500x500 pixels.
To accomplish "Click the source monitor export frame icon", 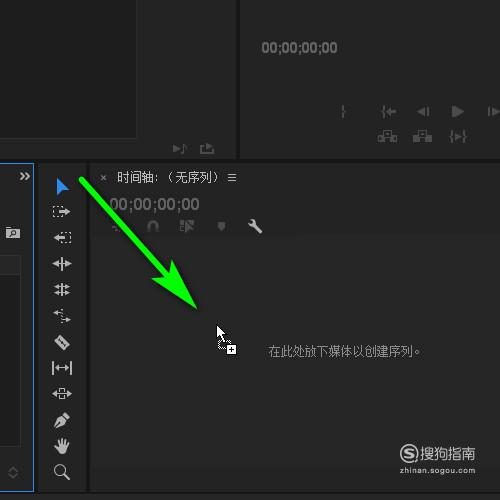I will (207, 148).
